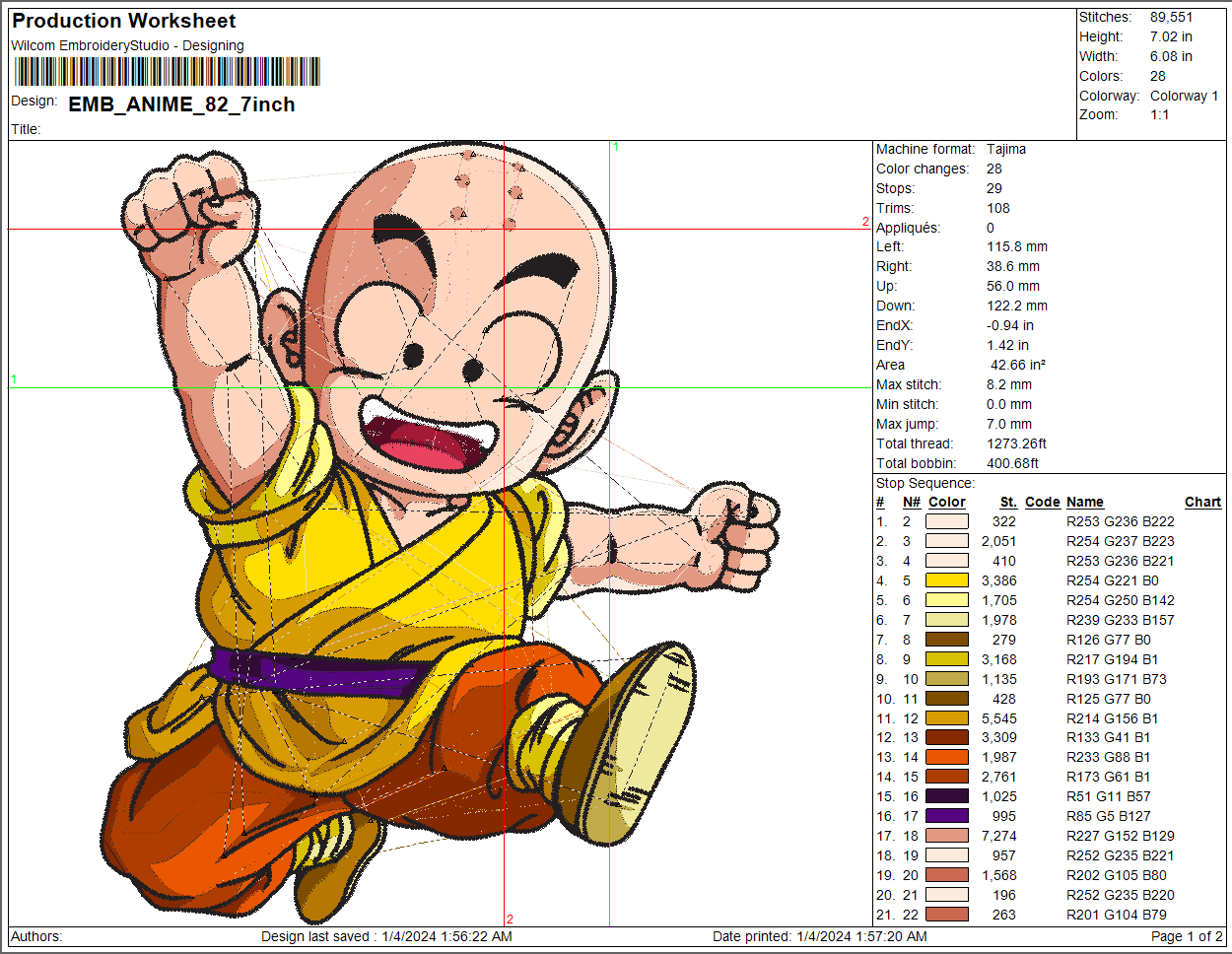Click the Colorway 1 value
This screenshot has height=954, width=1232.
[x=1184, y=96]
